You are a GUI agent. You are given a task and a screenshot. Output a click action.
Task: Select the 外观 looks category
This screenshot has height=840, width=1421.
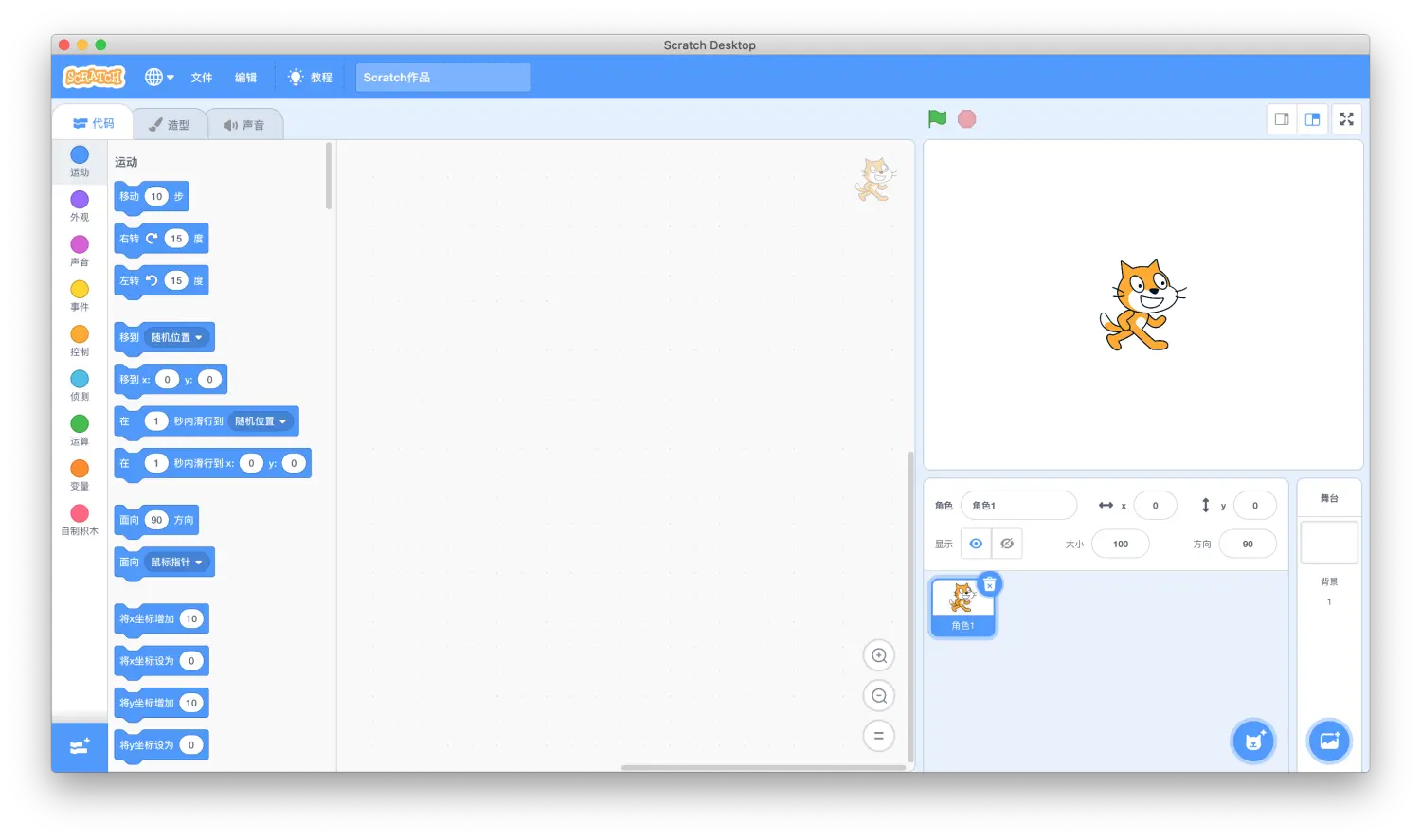(x=80, y=206)
